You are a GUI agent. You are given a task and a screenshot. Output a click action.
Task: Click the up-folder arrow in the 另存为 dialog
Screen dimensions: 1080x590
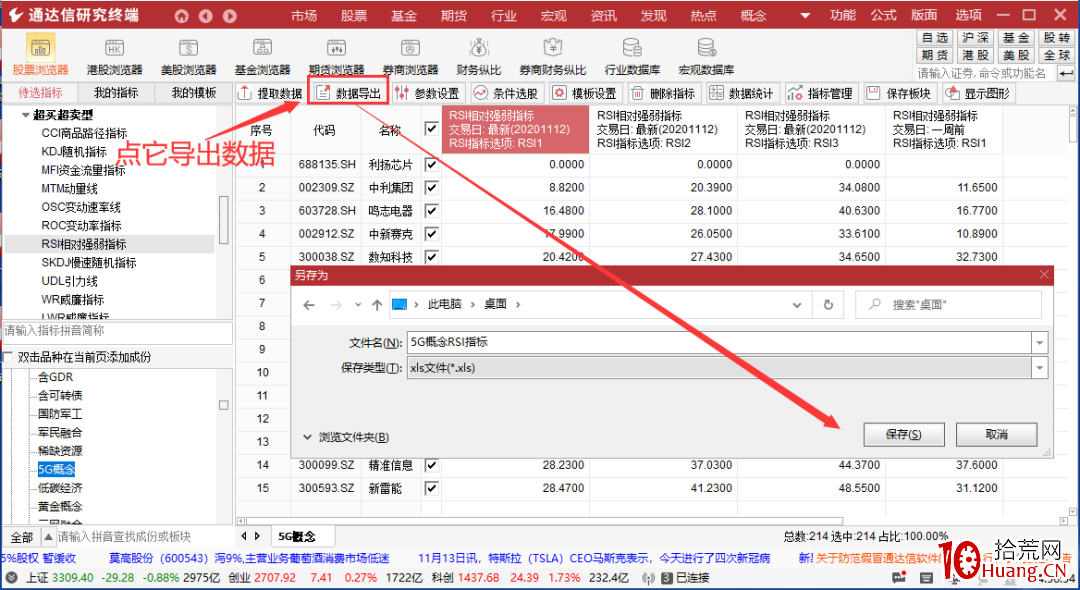click(376, 305)
